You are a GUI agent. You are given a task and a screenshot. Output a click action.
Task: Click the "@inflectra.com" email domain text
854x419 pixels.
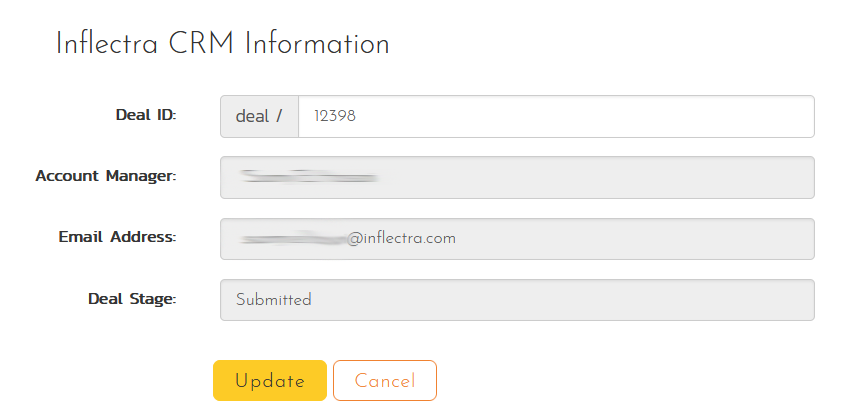tap(401, 239)
